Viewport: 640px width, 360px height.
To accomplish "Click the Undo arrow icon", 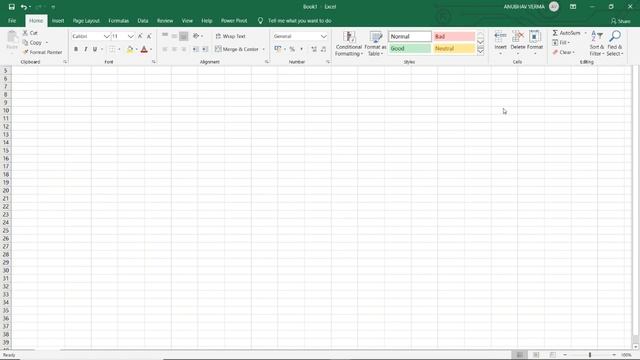I will click(x=24, y=7).
